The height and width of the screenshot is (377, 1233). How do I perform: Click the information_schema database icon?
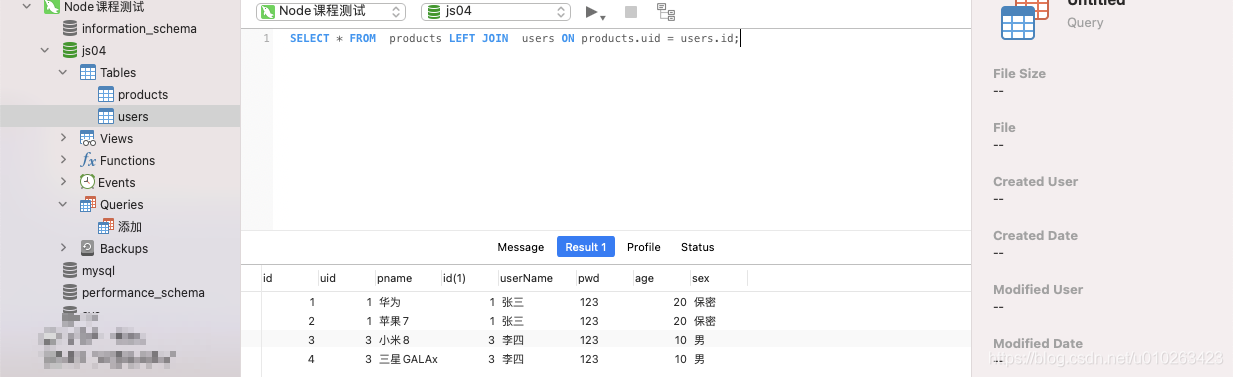point(70,29)
